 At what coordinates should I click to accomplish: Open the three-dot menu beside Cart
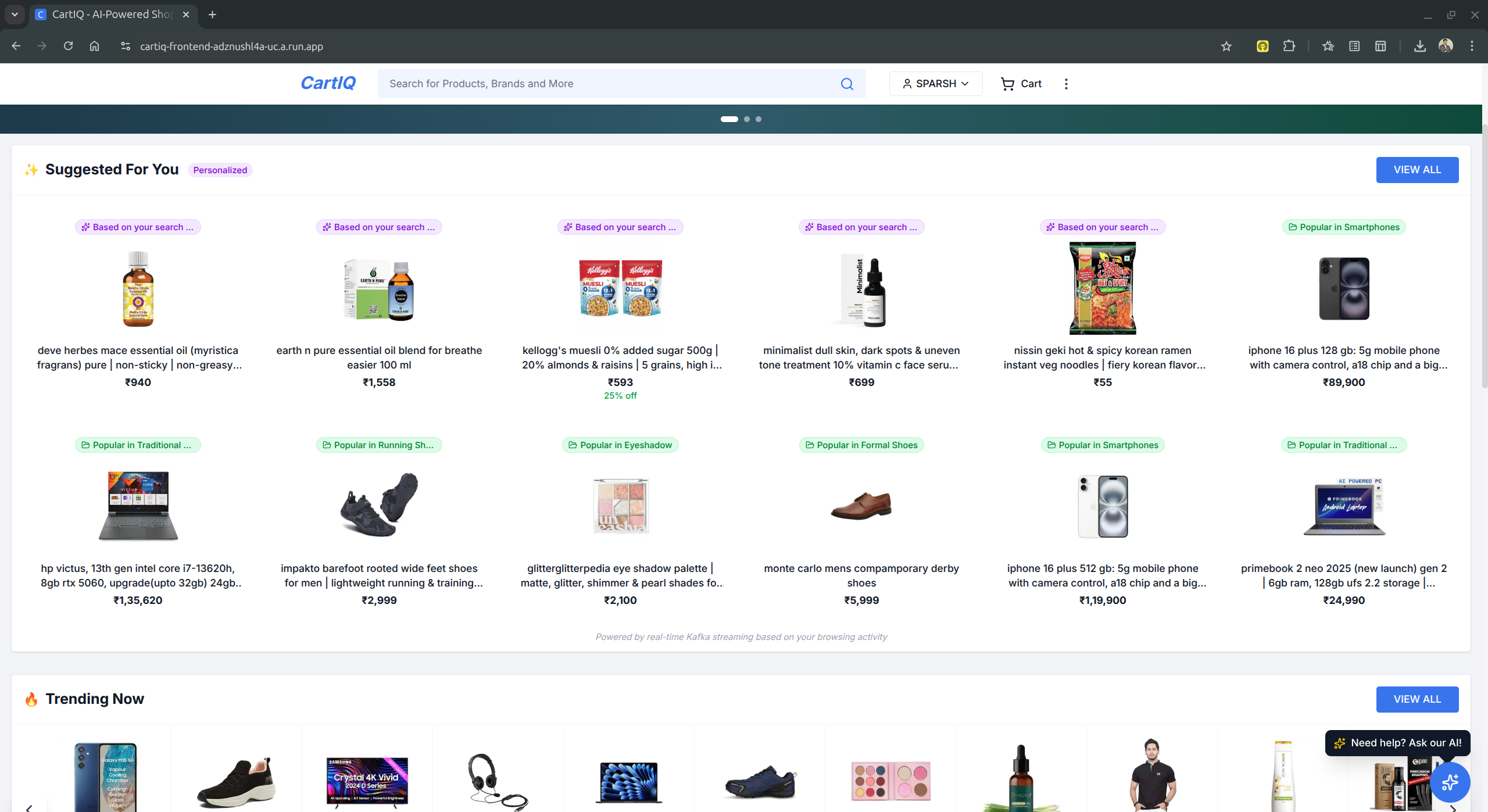coord(1066,84)
